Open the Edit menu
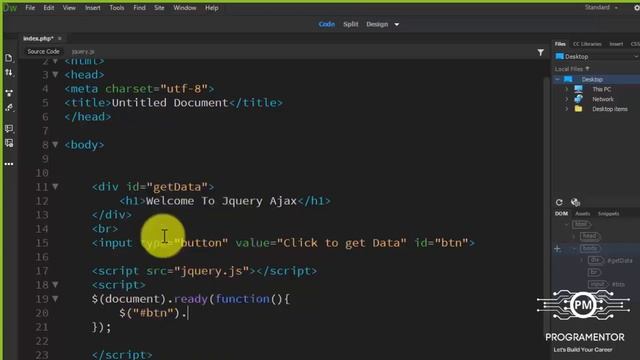Viewport: 640px width, 360px height. [49, 8]
